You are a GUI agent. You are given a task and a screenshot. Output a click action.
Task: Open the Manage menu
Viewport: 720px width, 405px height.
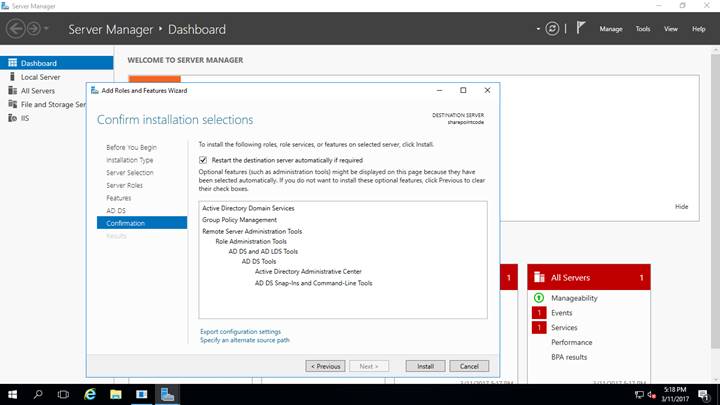611,29
